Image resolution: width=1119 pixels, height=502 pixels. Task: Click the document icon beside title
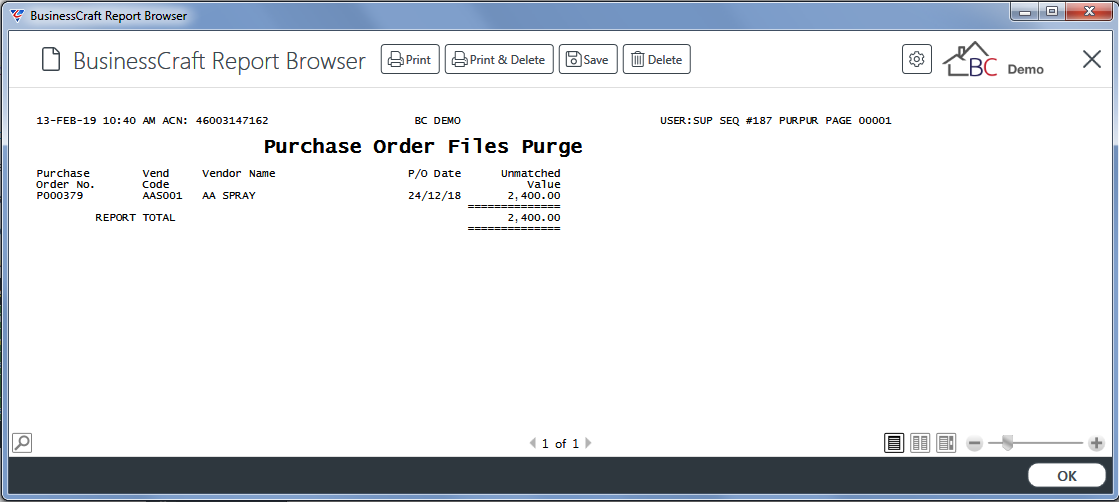click(x=51, y=60)
